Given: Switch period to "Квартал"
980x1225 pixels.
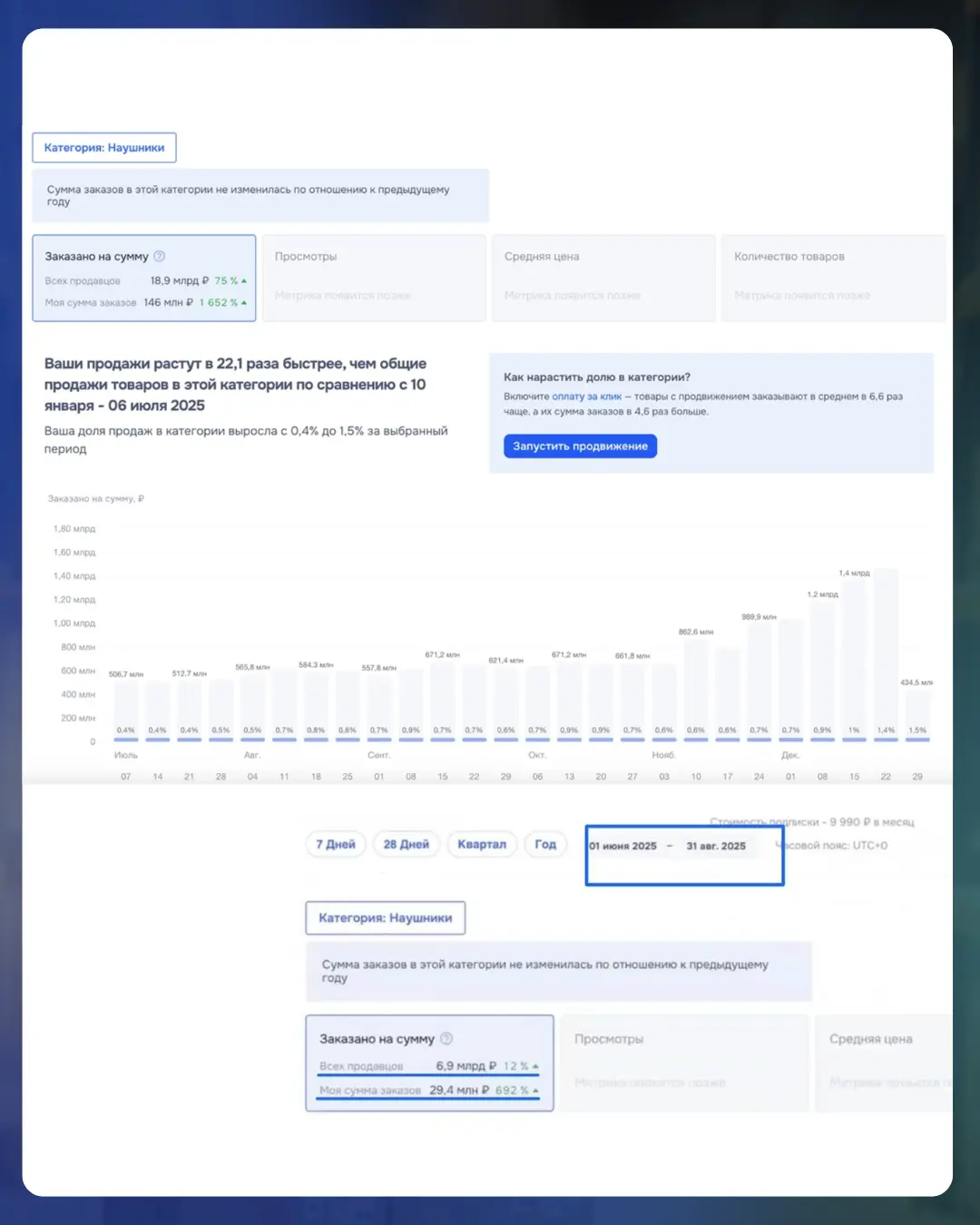Looking at the screenshot, I should tap(481, 845).
